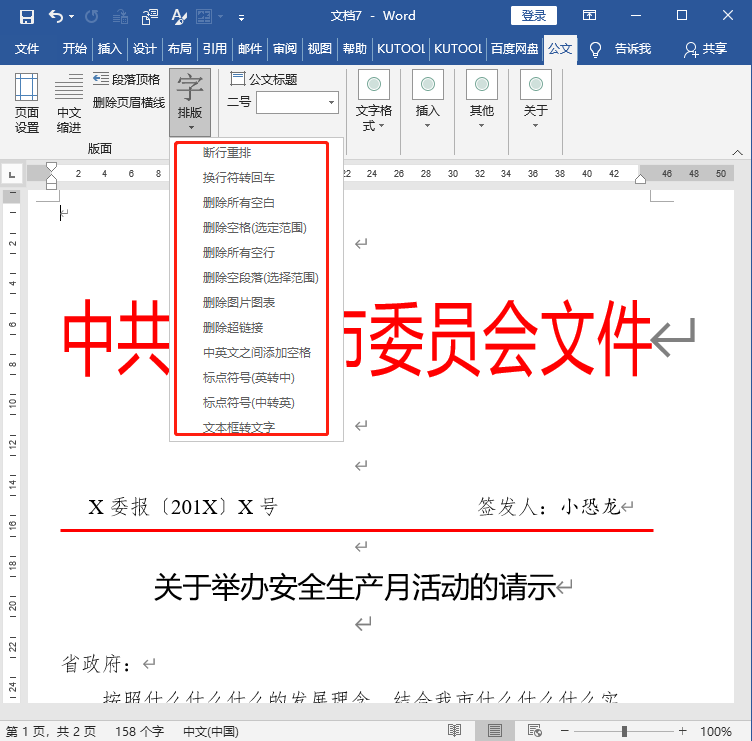Open the 文字格式 dropdown

tap(374, 101)
